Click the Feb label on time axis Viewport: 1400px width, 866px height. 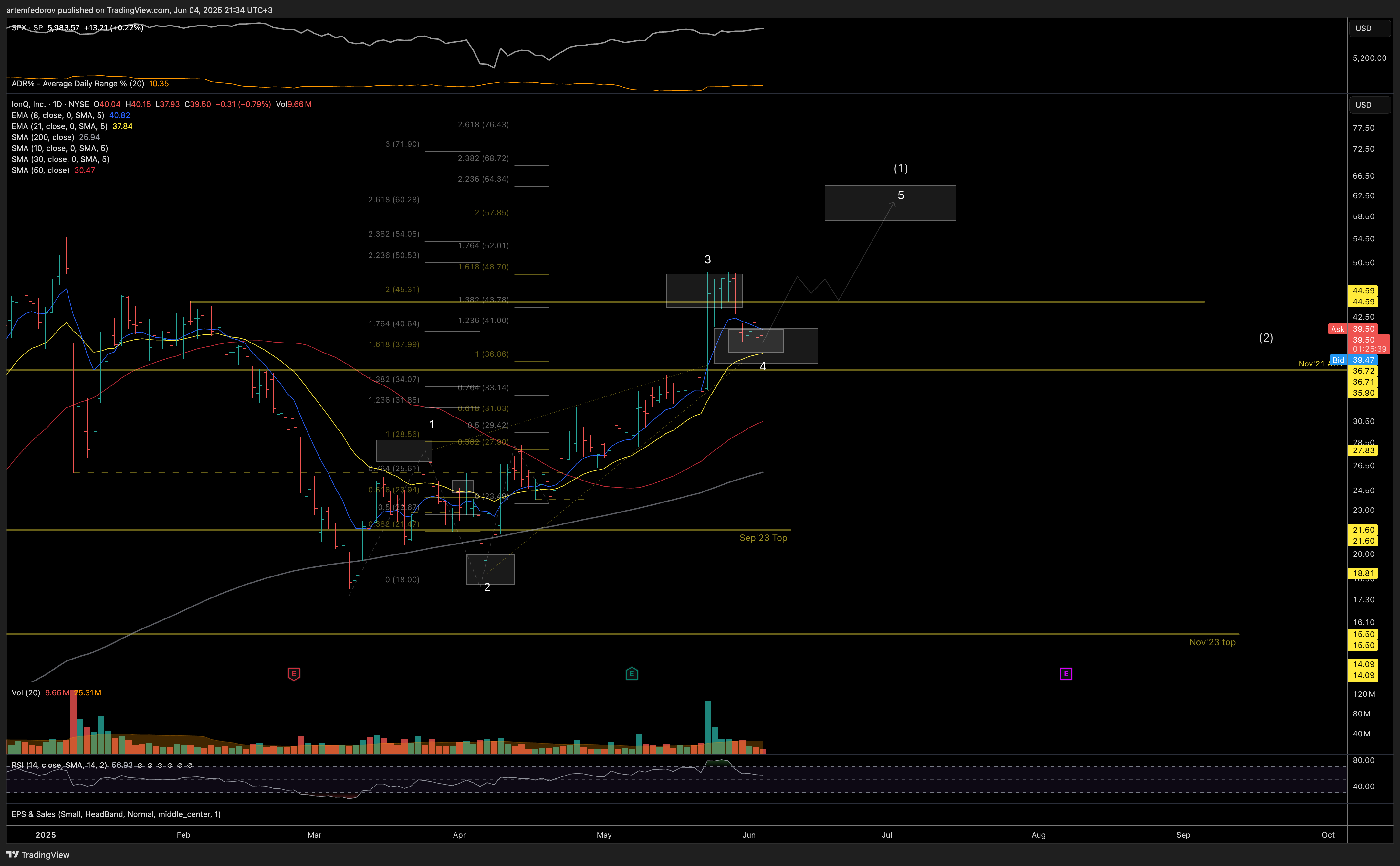point(183,835)
